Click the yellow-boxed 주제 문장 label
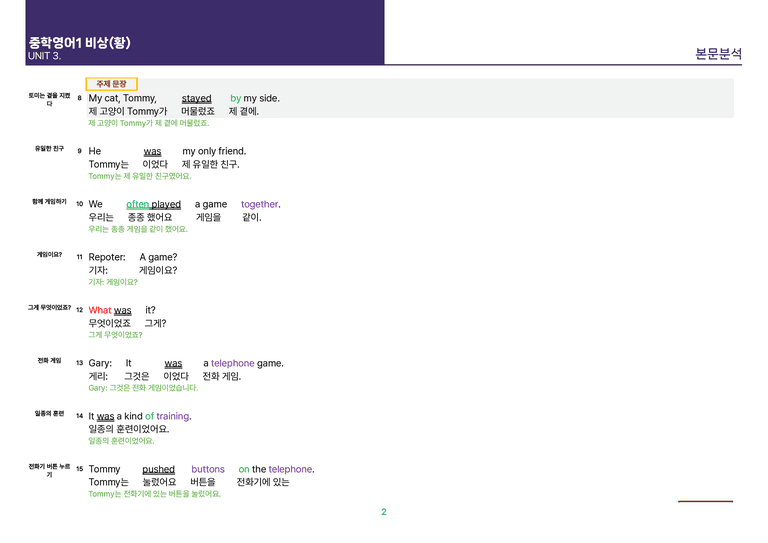Viewport: 768px width, 543px height. click(x=112, y=84)
